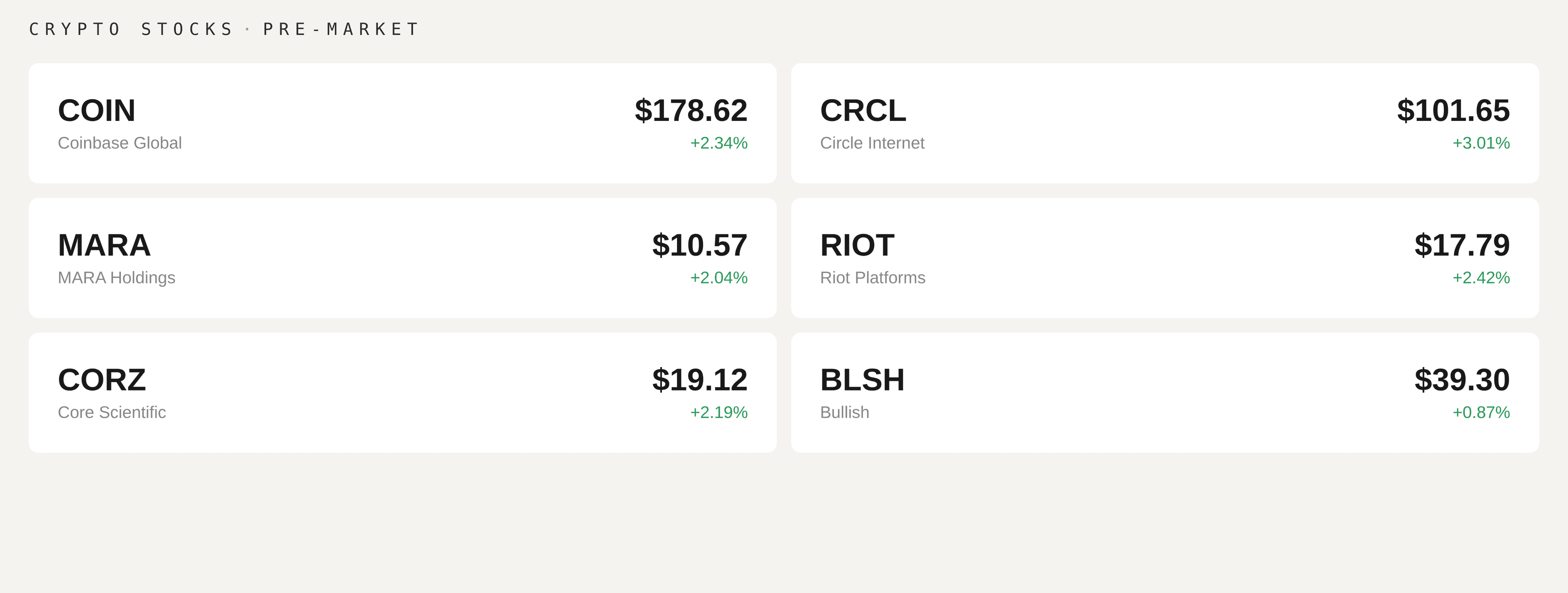Select the +2.42% change for RIOT

click(x=1480, y=278)
